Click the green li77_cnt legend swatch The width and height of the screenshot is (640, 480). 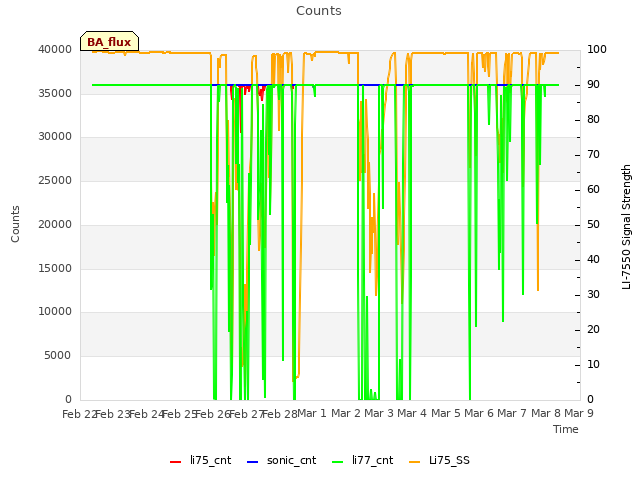pos(338,462)
